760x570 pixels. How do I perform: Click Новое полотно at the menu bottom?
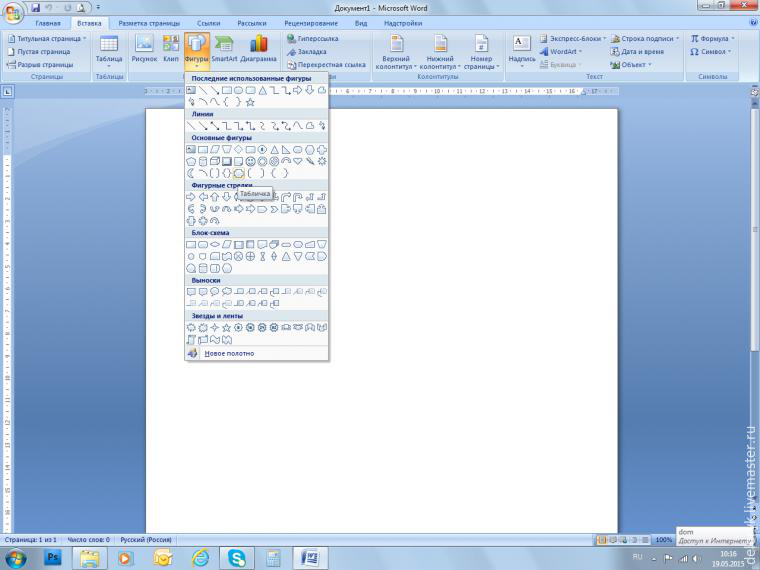pyautogui.click(x=229, y=353)
